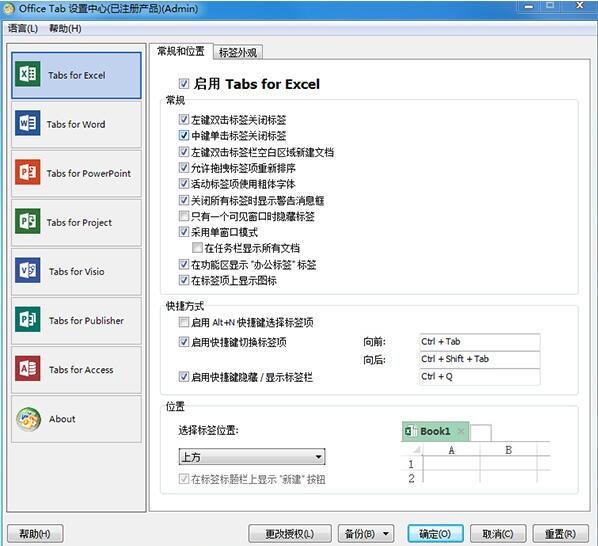Toggle 活动标签项使用粗体字体 checkbox
Screen dimensions: 598x546
click(184, 184)
